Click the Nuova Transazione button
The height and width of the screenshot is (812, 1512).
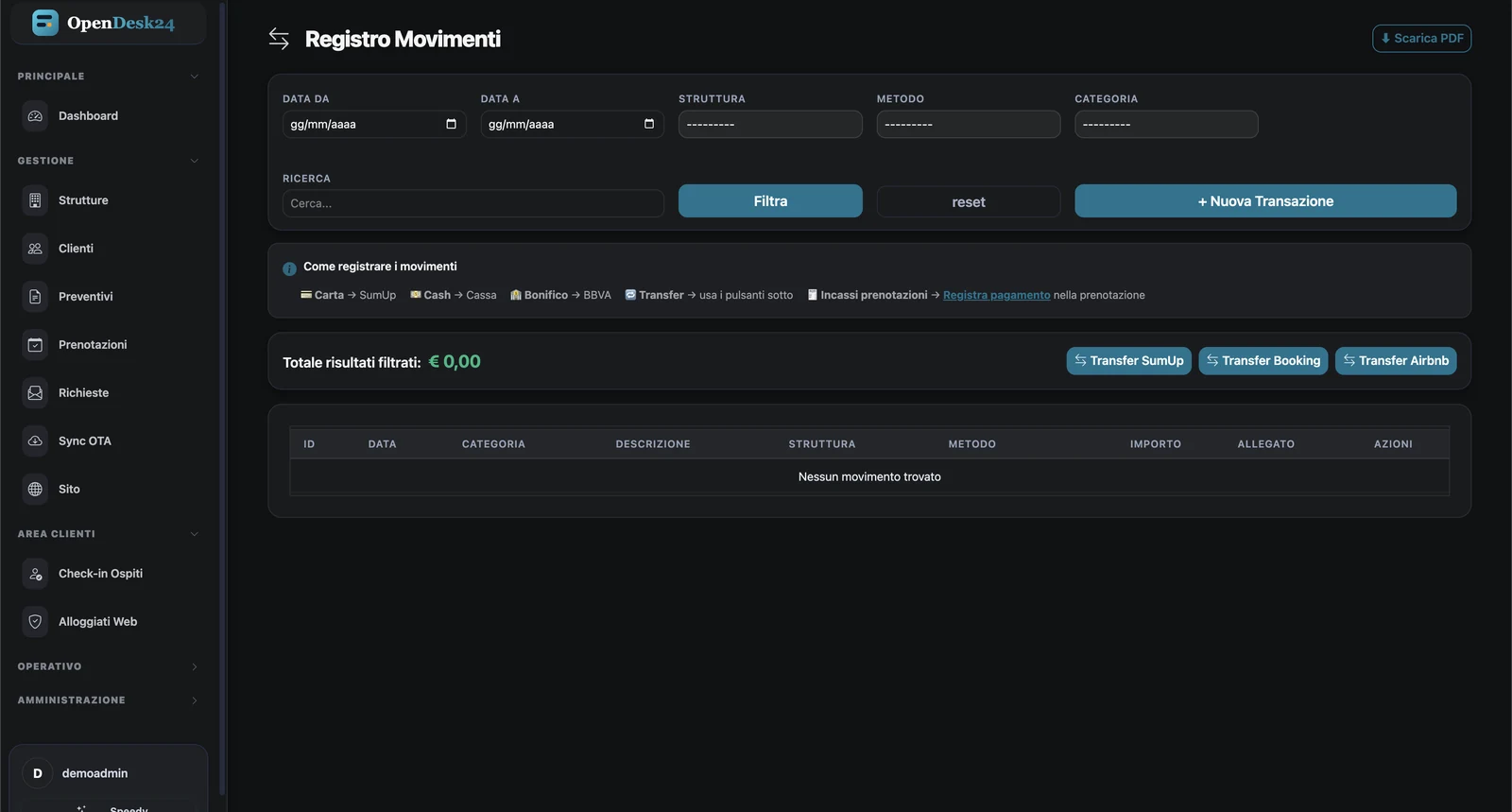pos(1265,201)
